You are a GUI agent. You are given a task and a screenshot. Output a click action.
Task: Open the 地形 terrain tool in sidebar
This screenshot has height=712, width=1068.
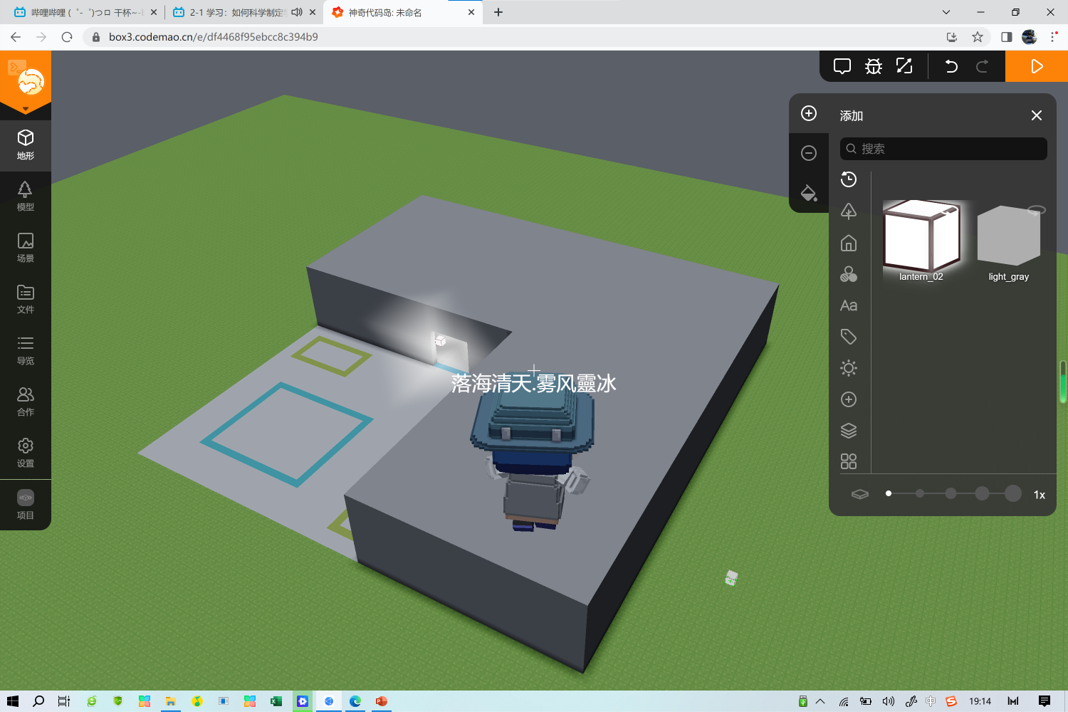click(25, 145)
